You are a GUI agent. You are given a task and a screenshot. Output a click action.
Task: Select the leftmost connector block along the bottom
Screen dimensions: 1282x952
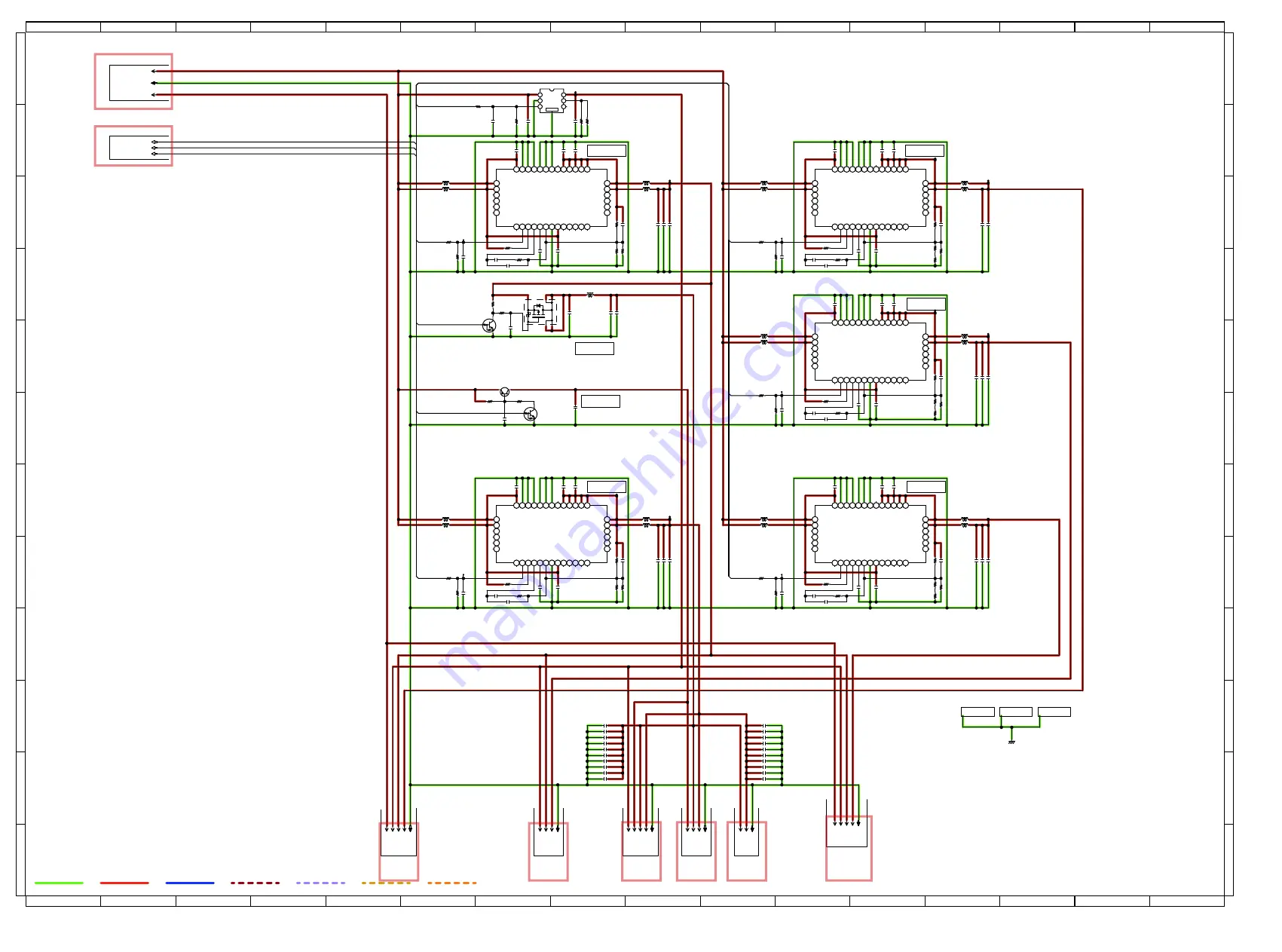[x=399, y=851]
